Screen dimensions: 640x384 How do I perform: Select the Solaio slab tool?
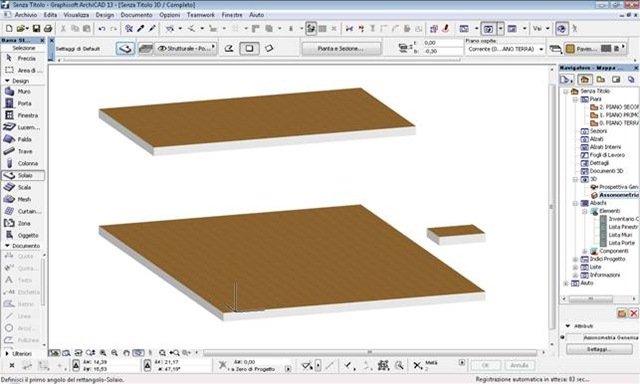23,175
